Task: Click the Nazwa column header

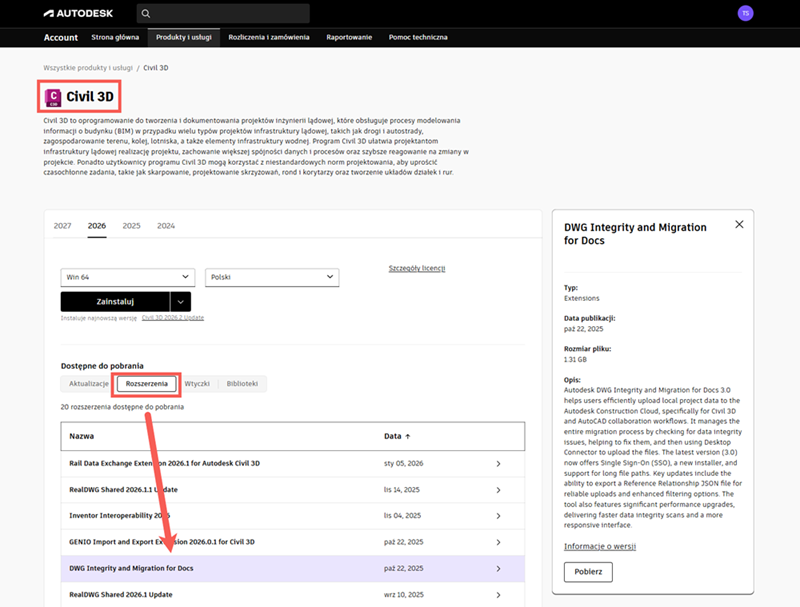Action: pos(82,437)
